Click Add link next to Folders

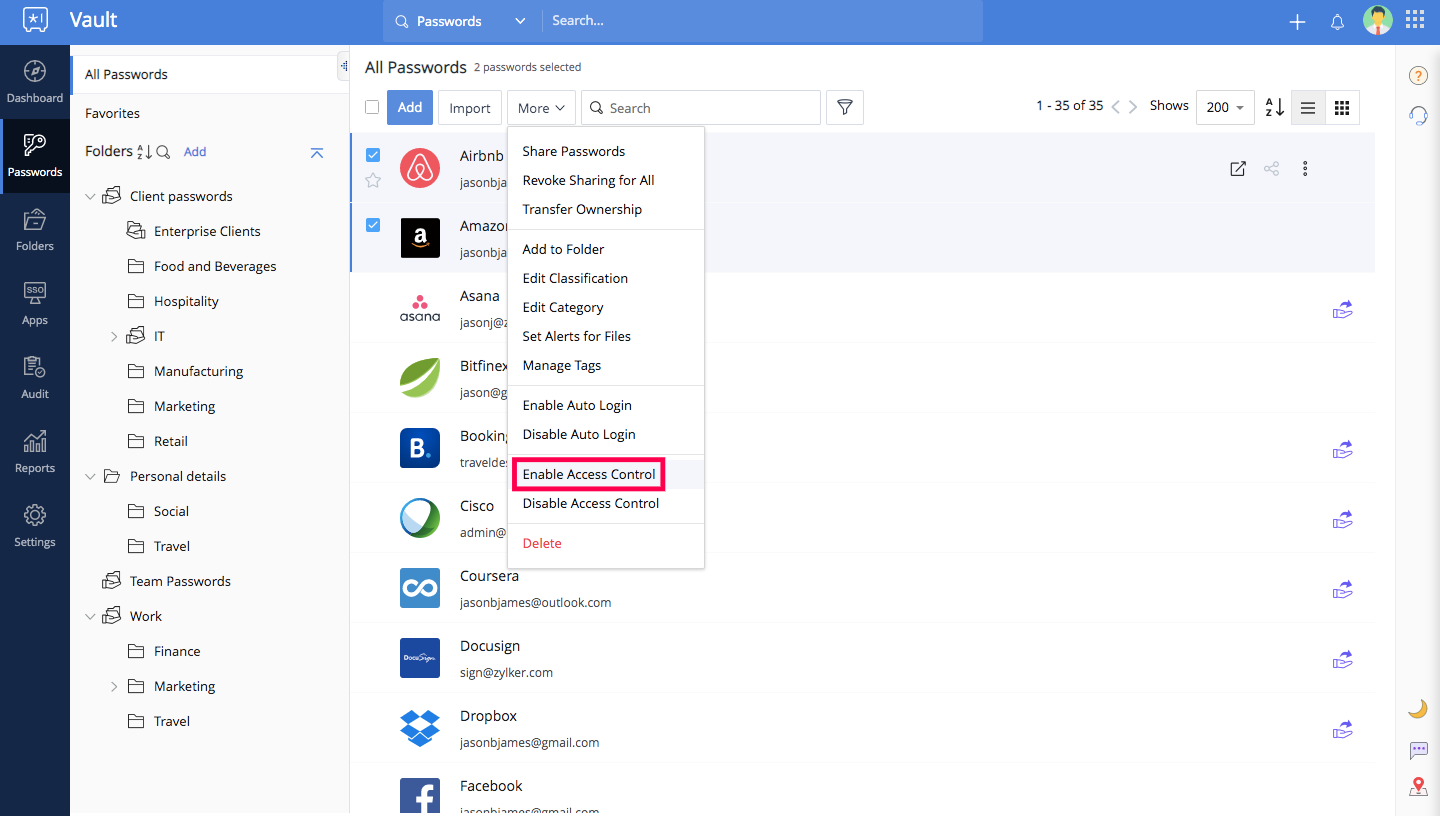point(195,152)
